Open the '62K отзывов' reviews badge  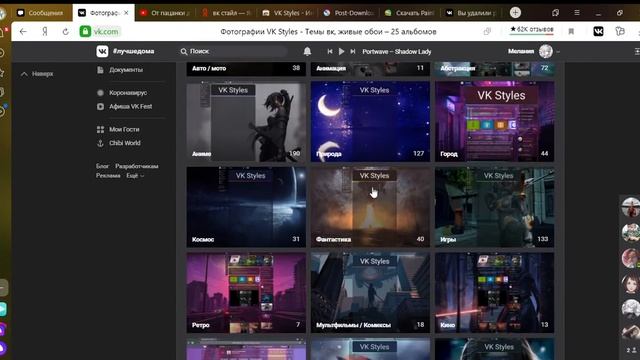531,30
